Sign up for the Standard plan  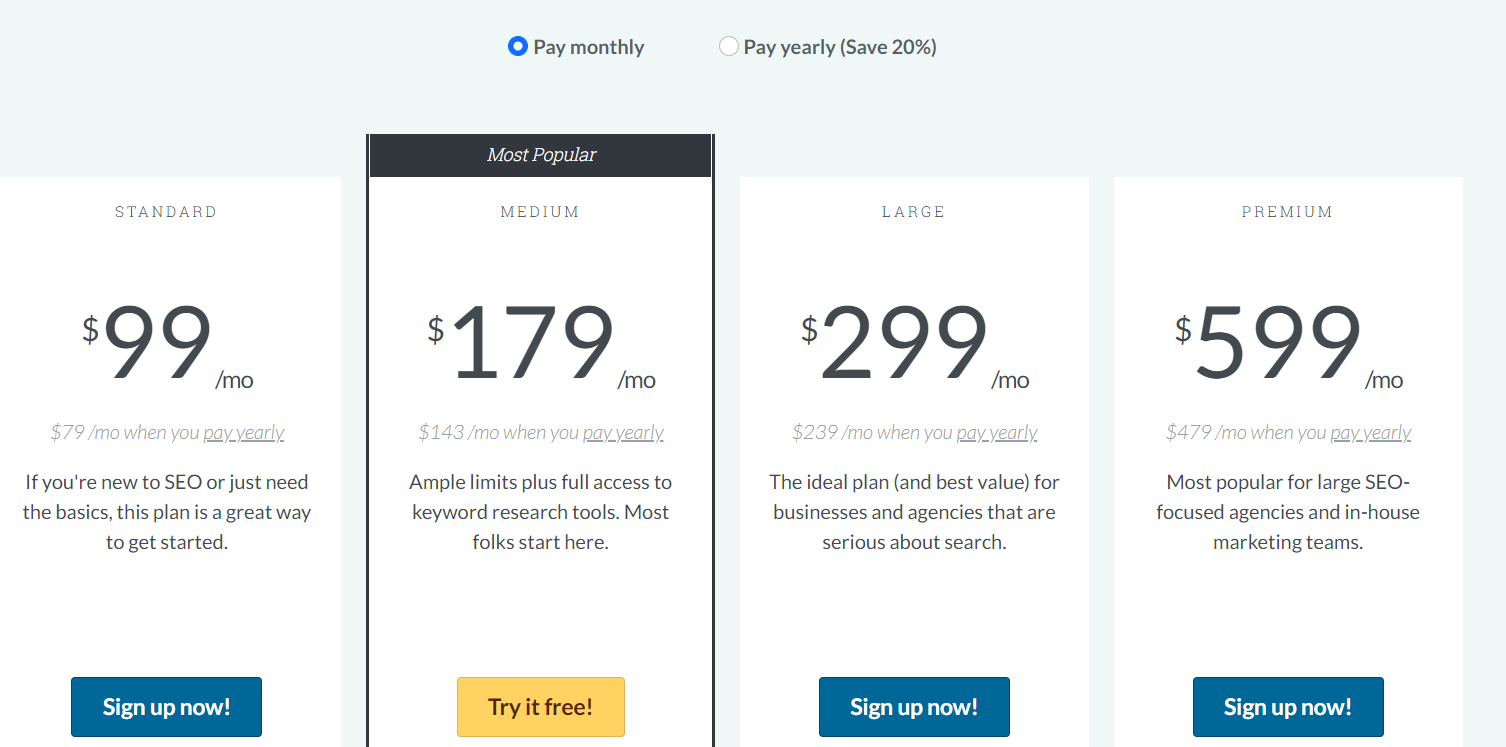coord(166,707)
